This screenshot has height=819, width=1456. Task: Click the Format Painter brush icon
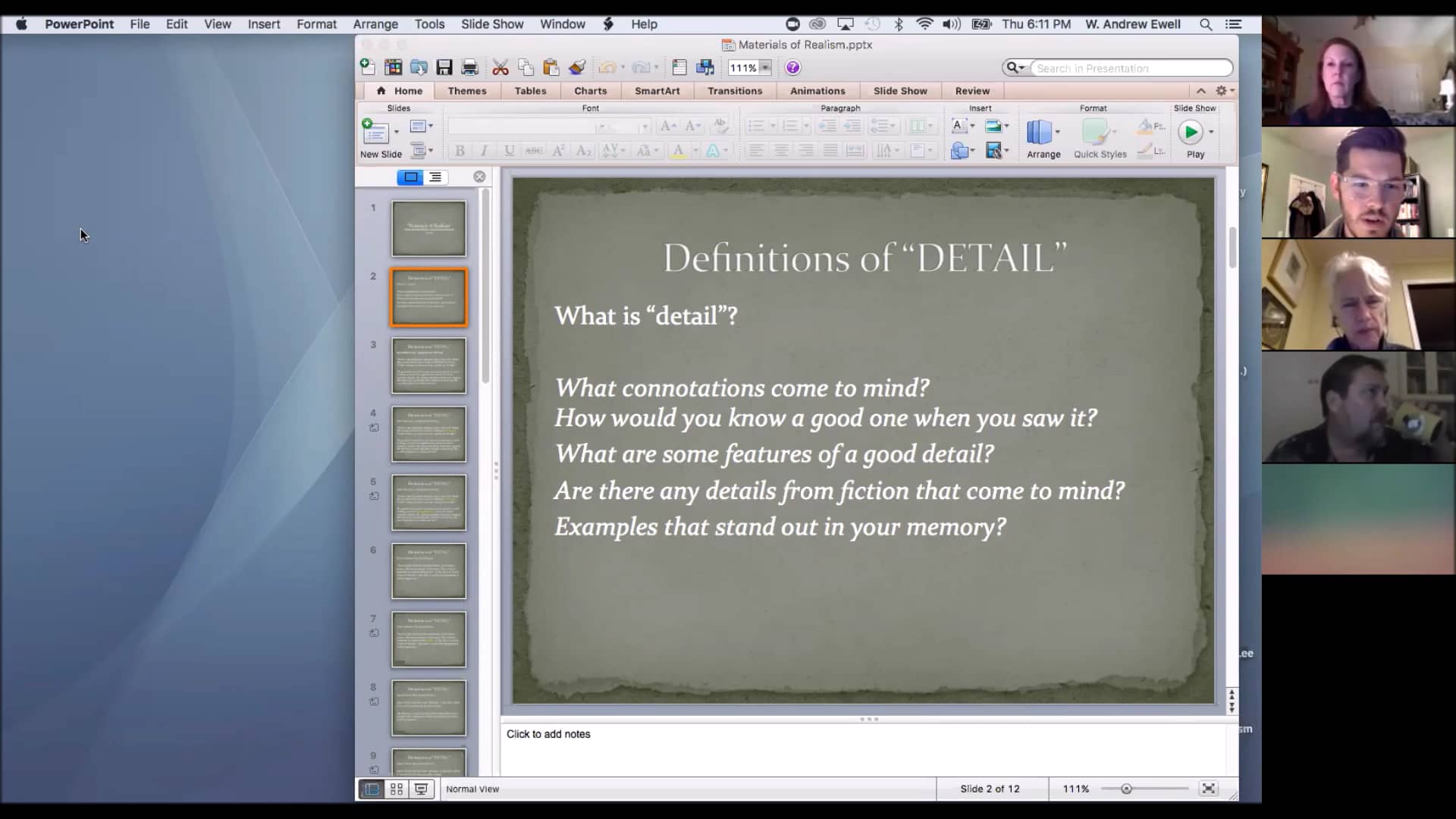[577, 67]
